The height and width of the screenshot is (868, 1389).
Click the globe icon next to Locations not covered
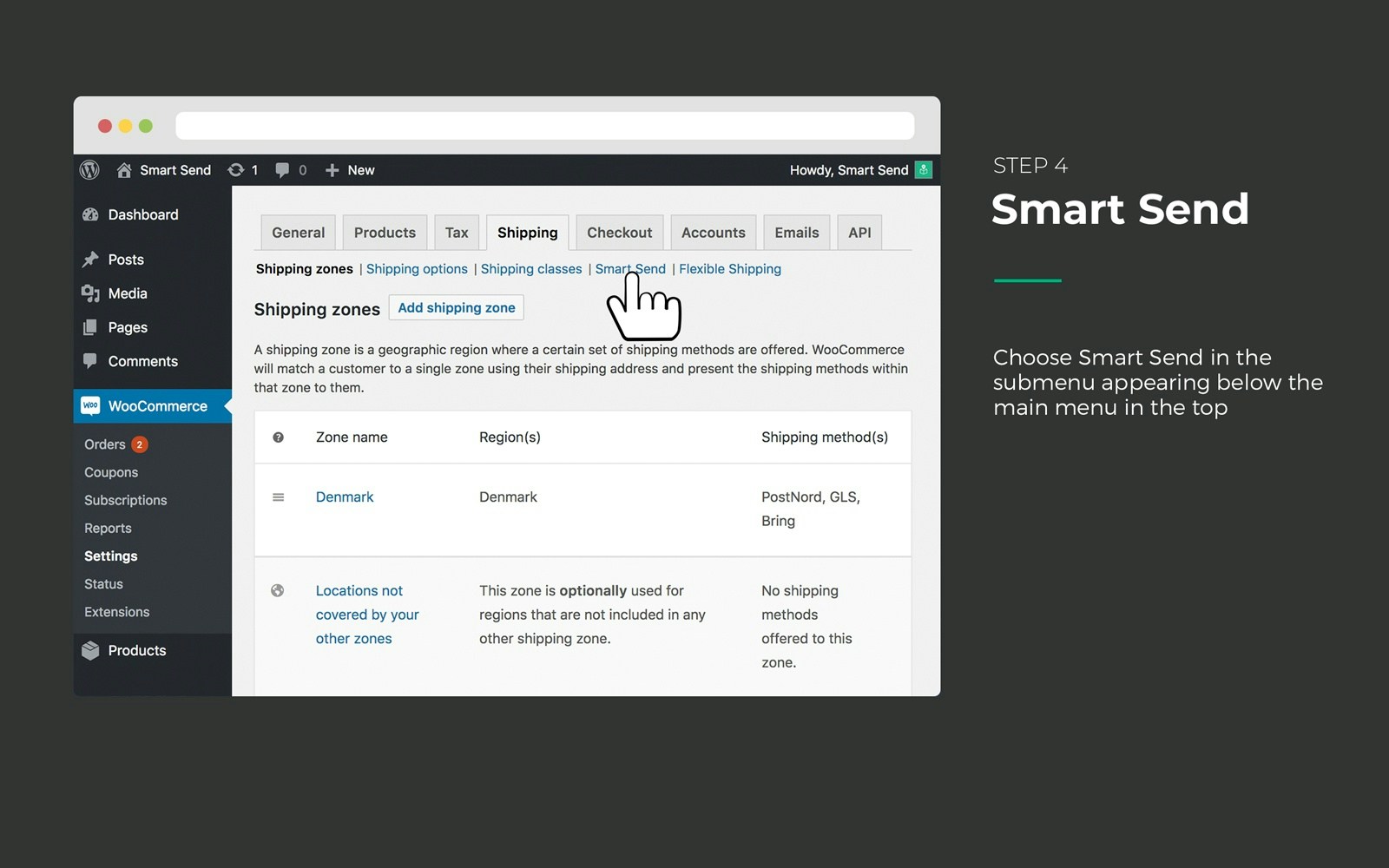pyautogui.click(x=278, y=590)
